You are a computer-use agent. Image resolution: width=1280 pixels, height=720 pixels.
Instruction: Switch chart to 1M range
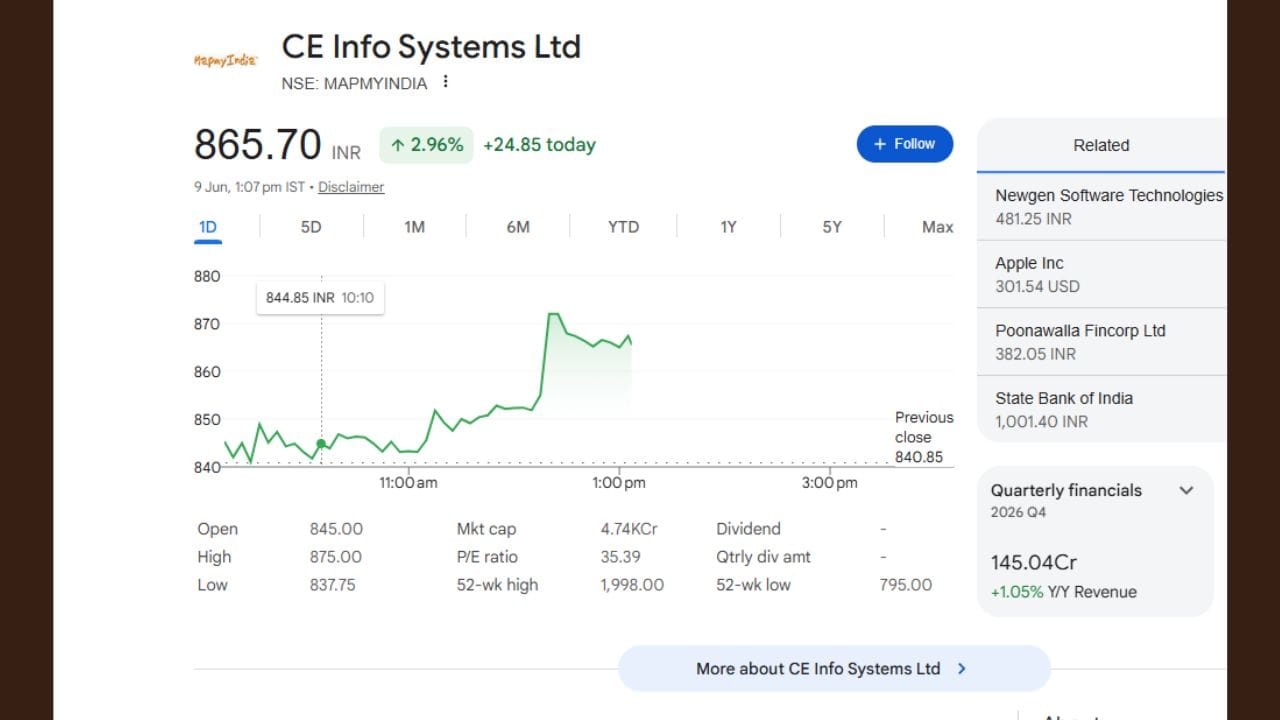pos(414,227)
